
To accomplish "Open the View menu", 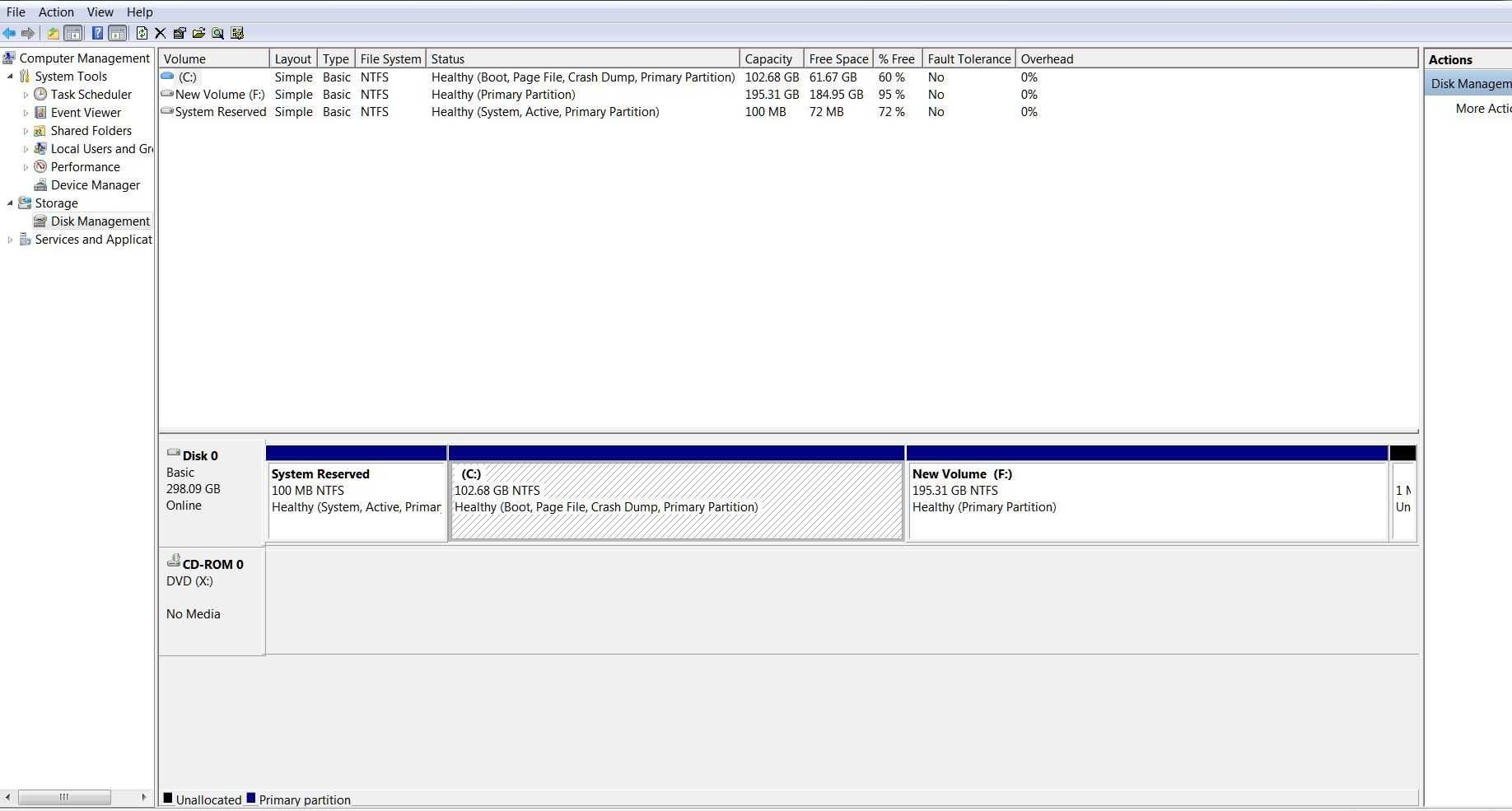I will pos(100,12).
